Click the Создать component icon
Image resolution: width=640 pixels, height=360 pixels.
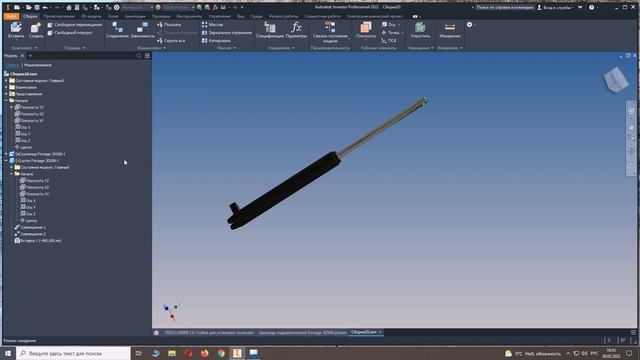36,27
